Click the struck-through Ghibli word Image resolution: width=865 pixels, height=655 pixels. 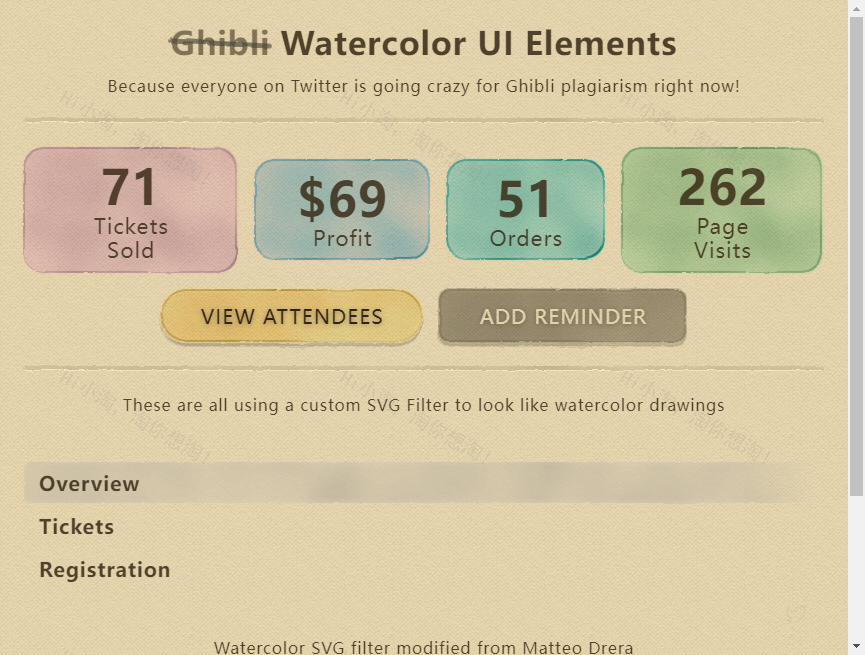point(220,44)
